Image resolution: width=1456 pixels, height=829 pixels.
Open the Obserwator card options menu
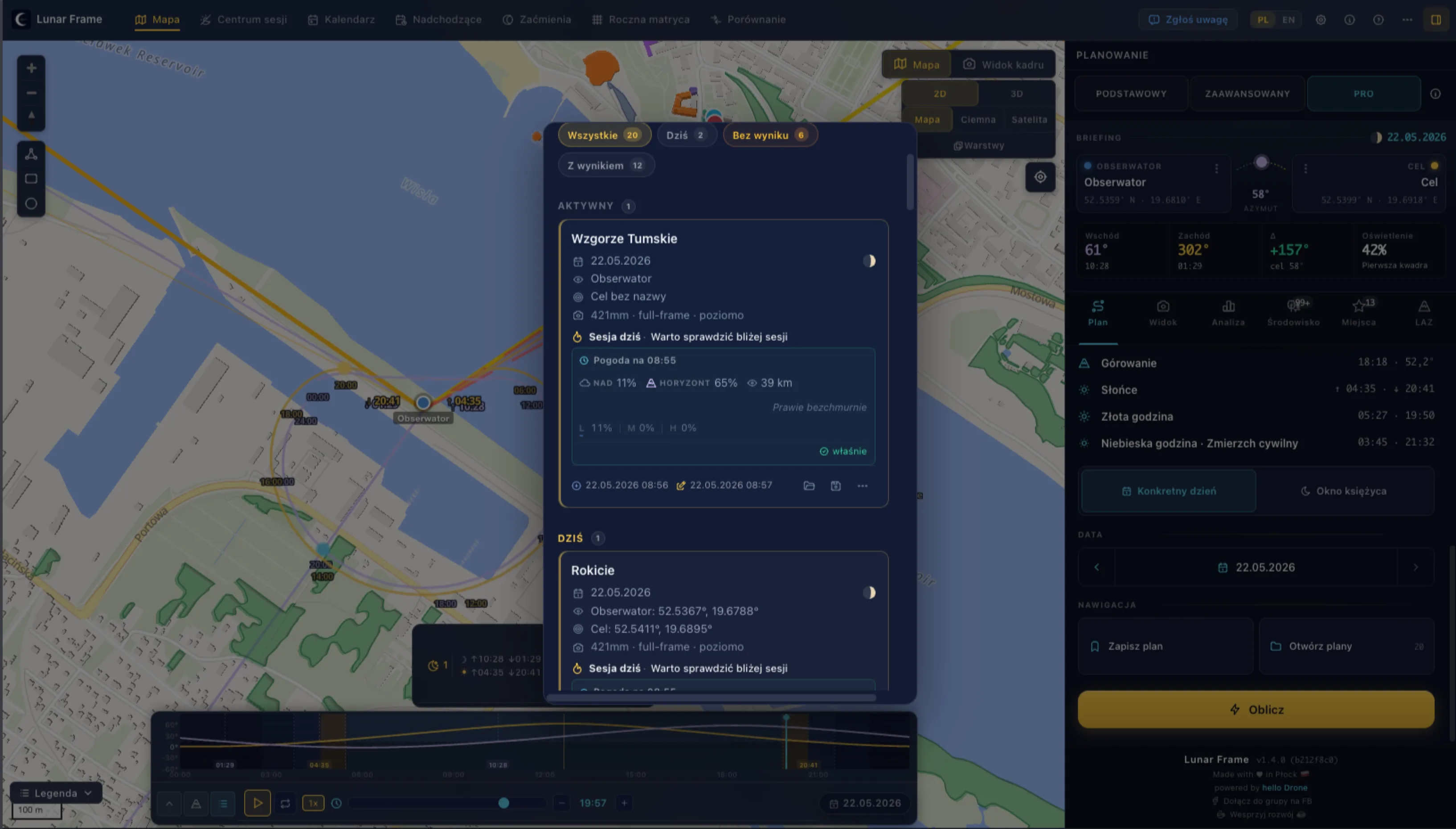click(1217, 168)
